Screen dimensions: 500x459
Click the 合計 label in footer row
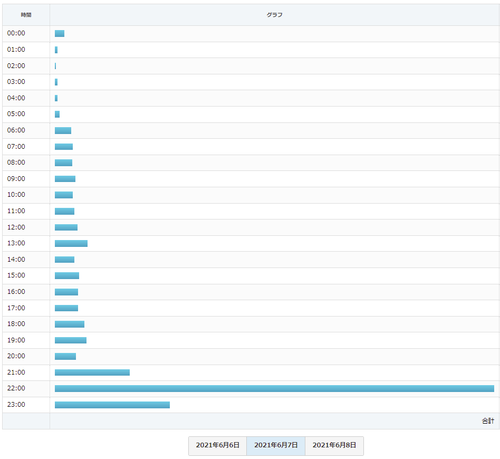[x=488, y=421]
